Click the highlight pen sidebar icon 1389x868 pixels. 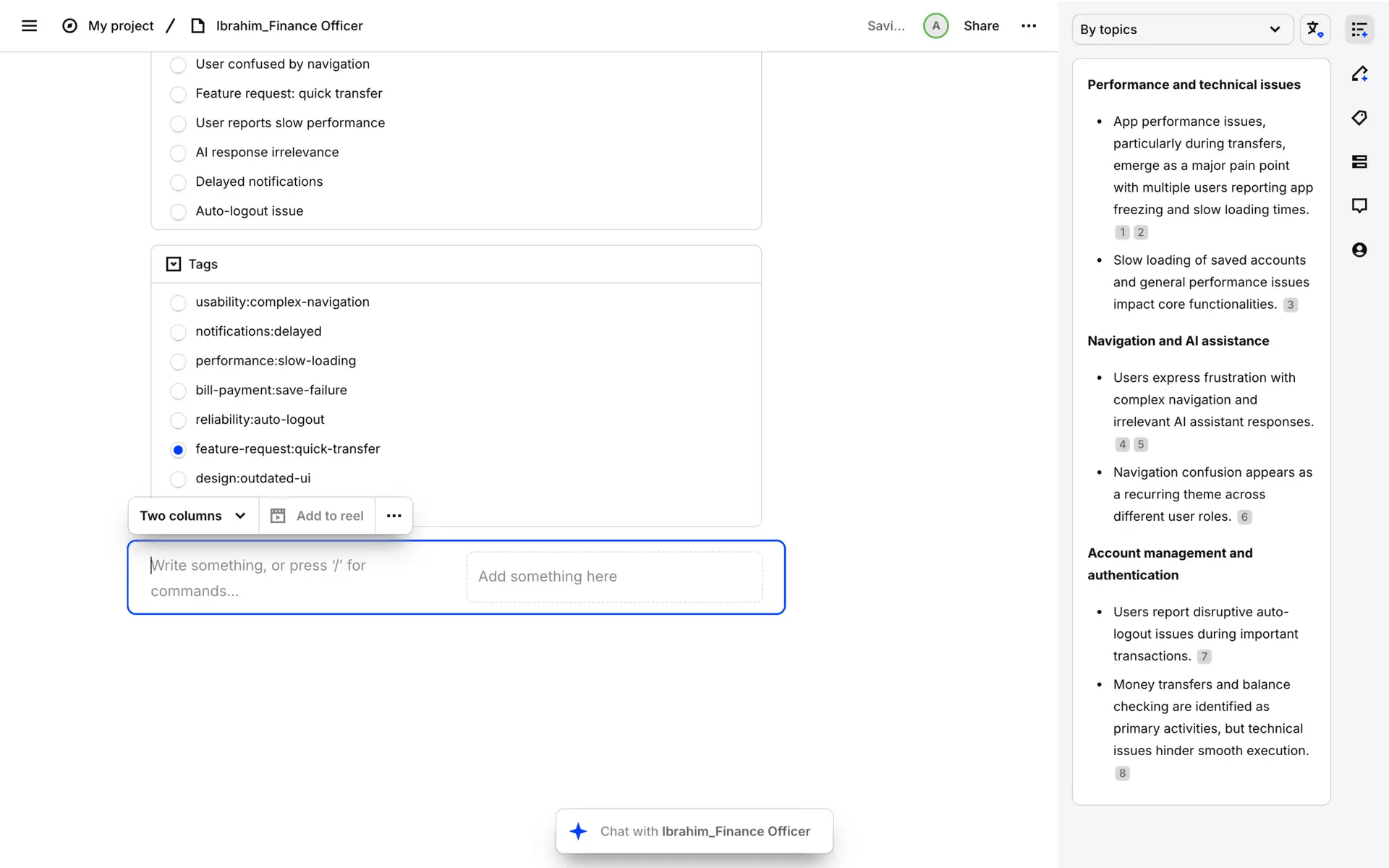(x=1359, y=74)
